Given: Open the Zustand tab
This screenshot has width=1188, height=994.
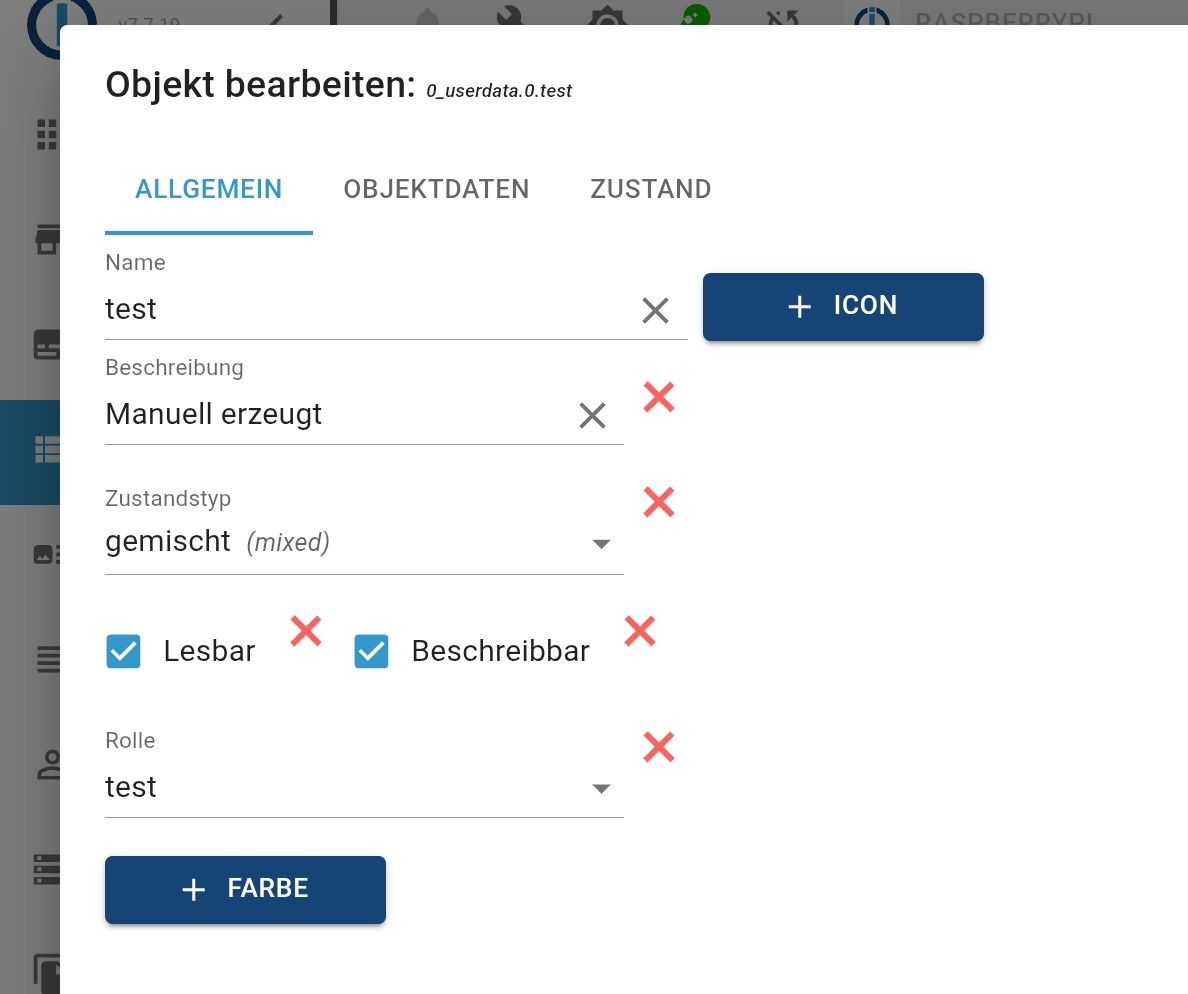Looking at the screenshot, I should click(x=650, y=189).
